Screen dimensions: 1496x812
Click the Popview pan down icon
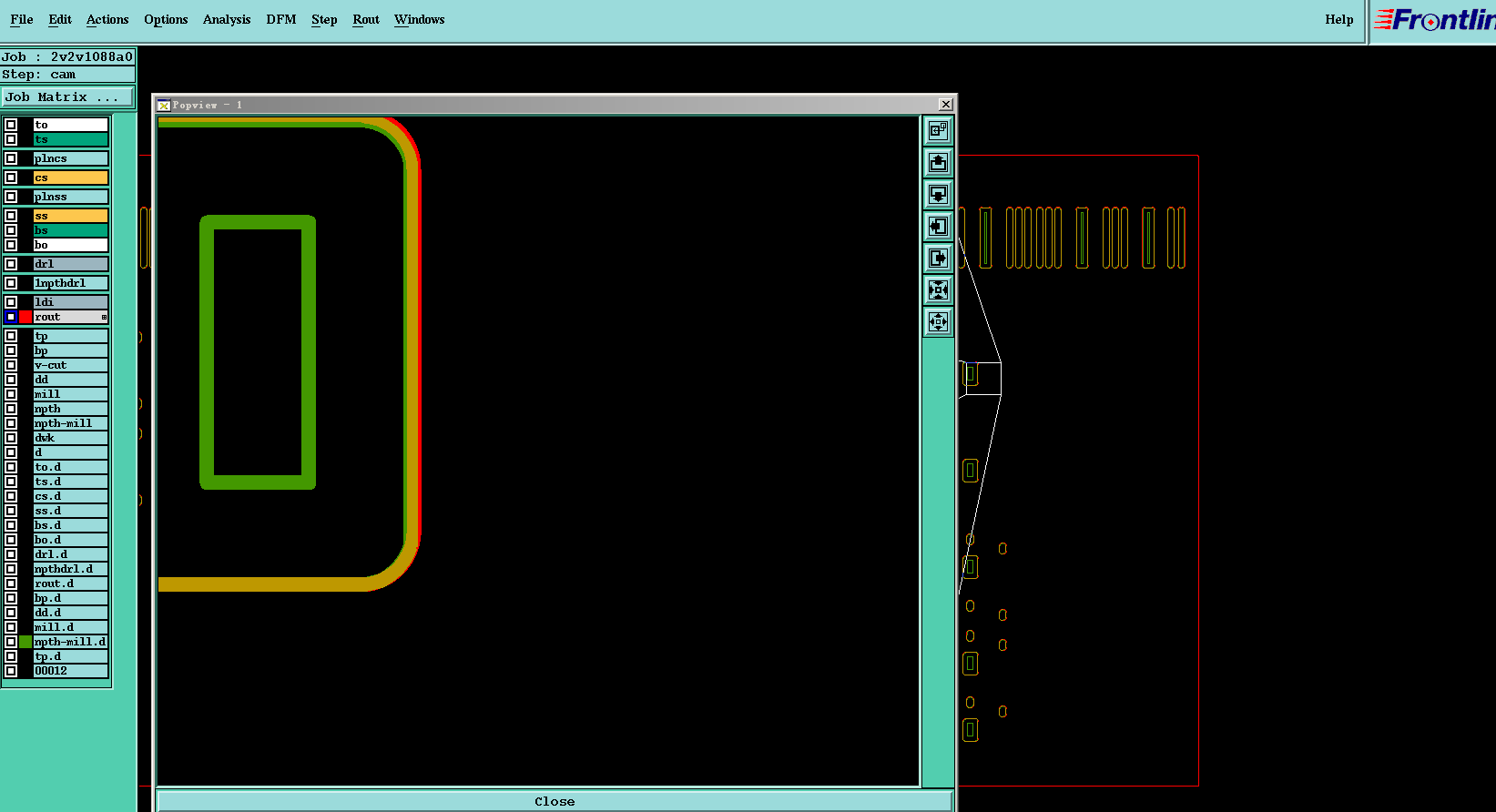[x=938, y=195]
